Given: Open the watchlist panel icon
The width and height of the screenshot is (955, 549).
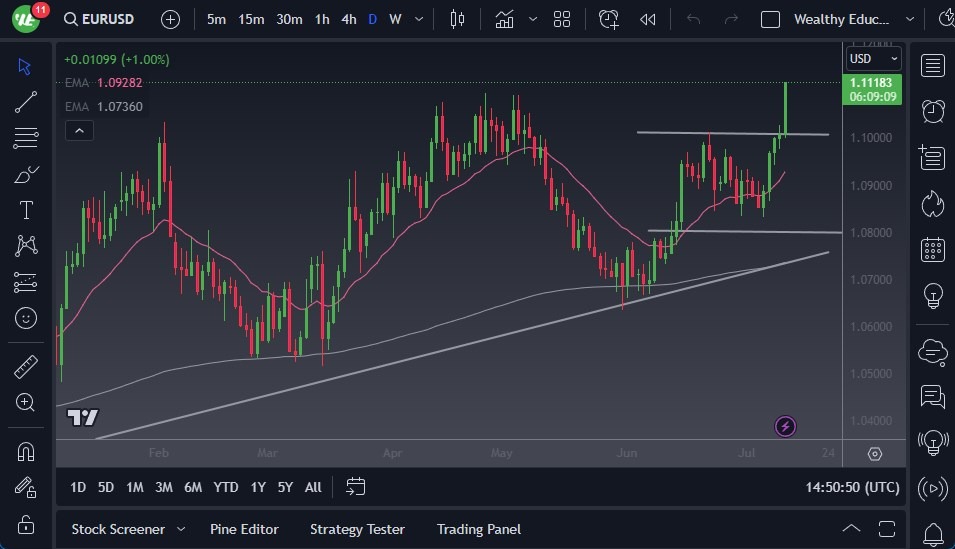Looking at the screenshot, I should (932, 66).
